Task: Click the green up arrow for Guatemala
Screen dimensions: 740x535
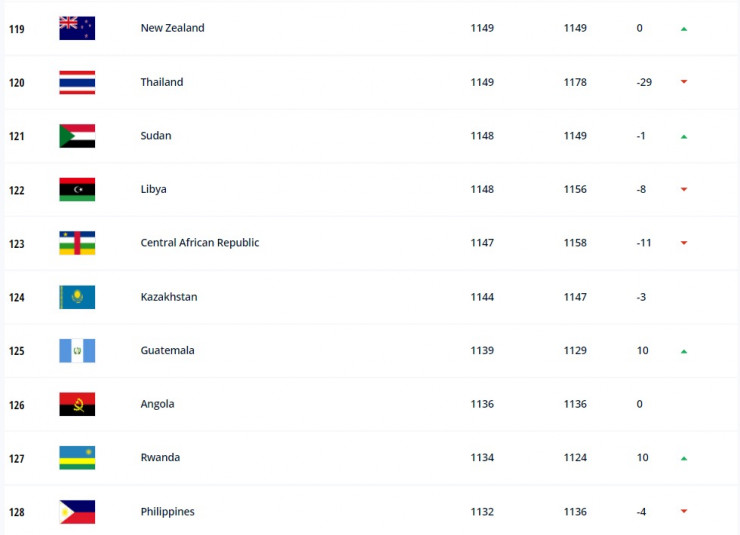Action: click(x=684, y=352)
